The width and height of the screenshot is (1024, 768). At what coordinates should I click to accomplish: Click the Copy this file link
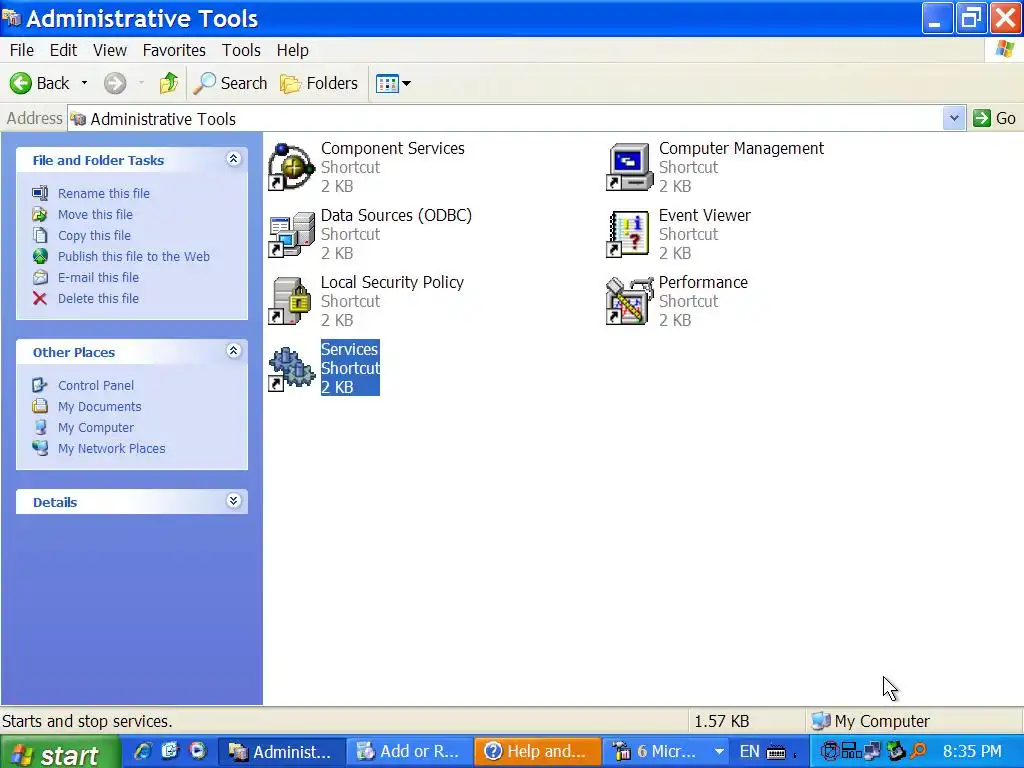point(94,235)
